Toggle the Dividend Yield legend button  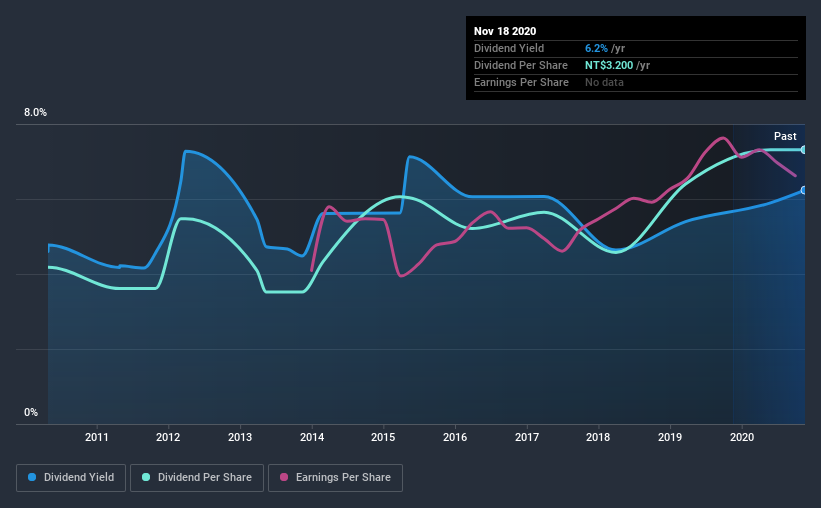71,478
